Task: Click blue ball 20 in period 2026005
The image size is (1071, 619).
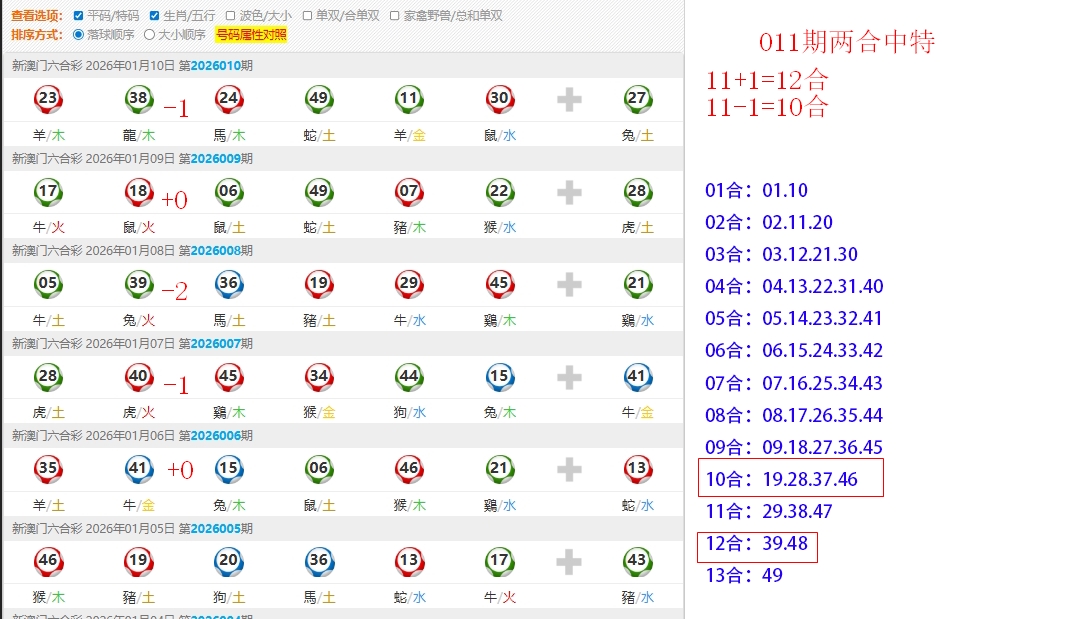Action: pos(229,561)
